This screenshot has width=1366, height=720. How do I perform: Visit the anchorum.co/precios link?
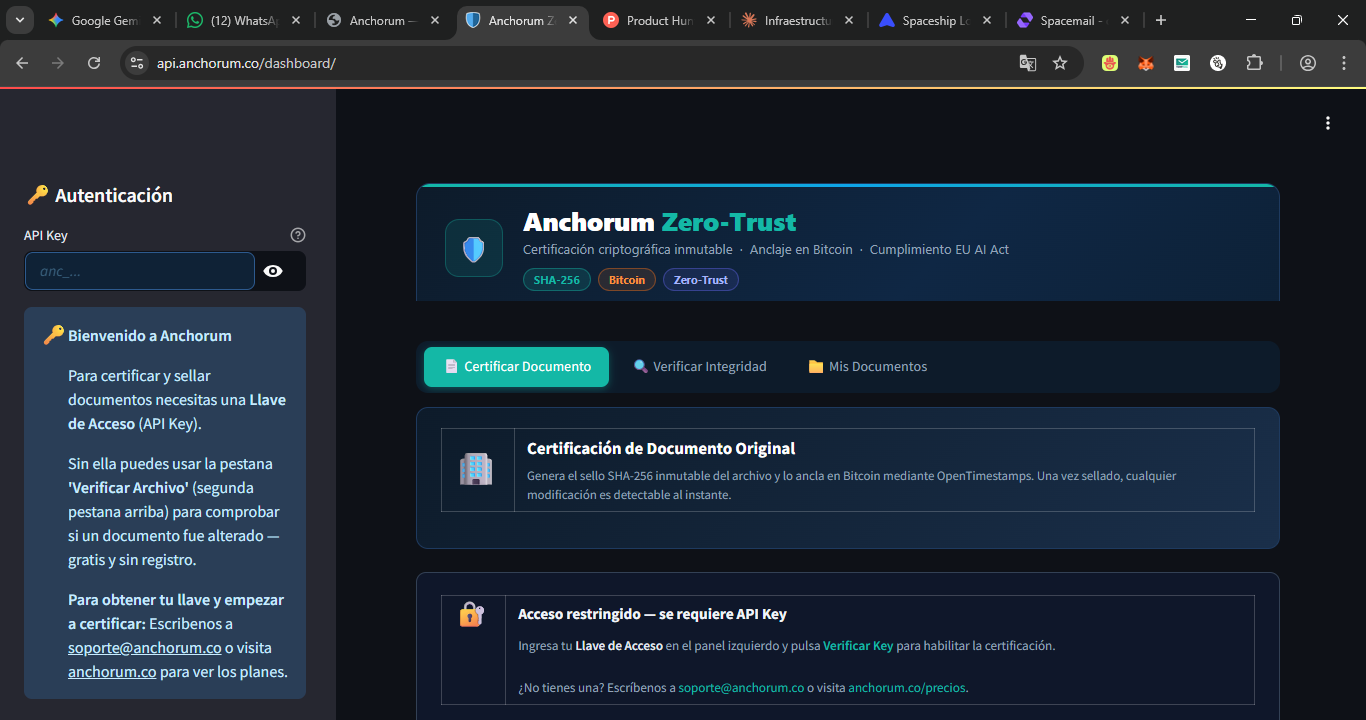pos(908,687)
